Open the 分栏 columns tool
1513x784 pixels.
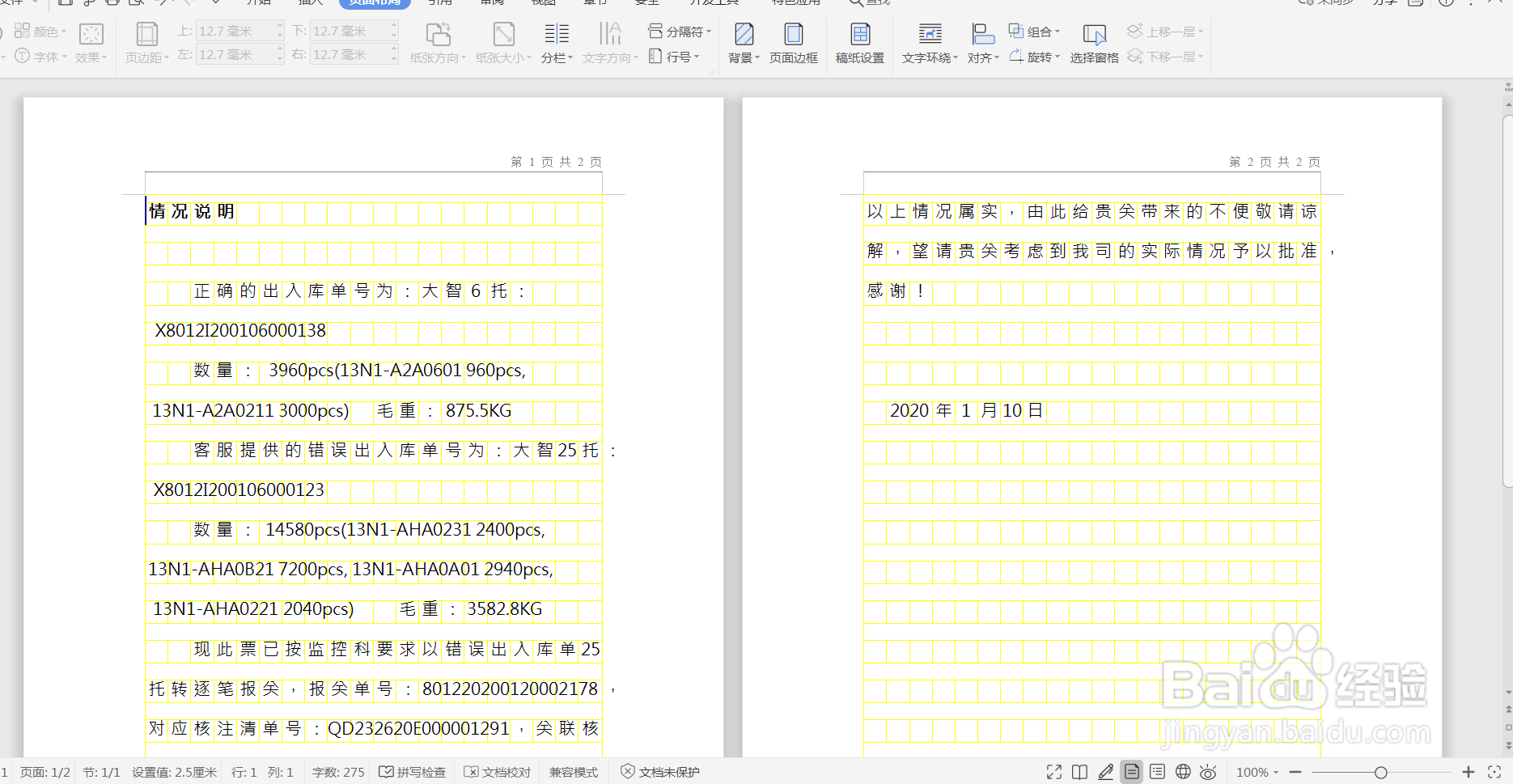click(x=557, y=42)
